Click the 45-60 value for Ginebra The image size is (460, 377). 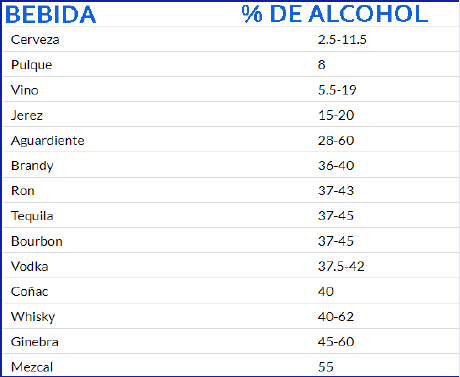coord(336,342)
